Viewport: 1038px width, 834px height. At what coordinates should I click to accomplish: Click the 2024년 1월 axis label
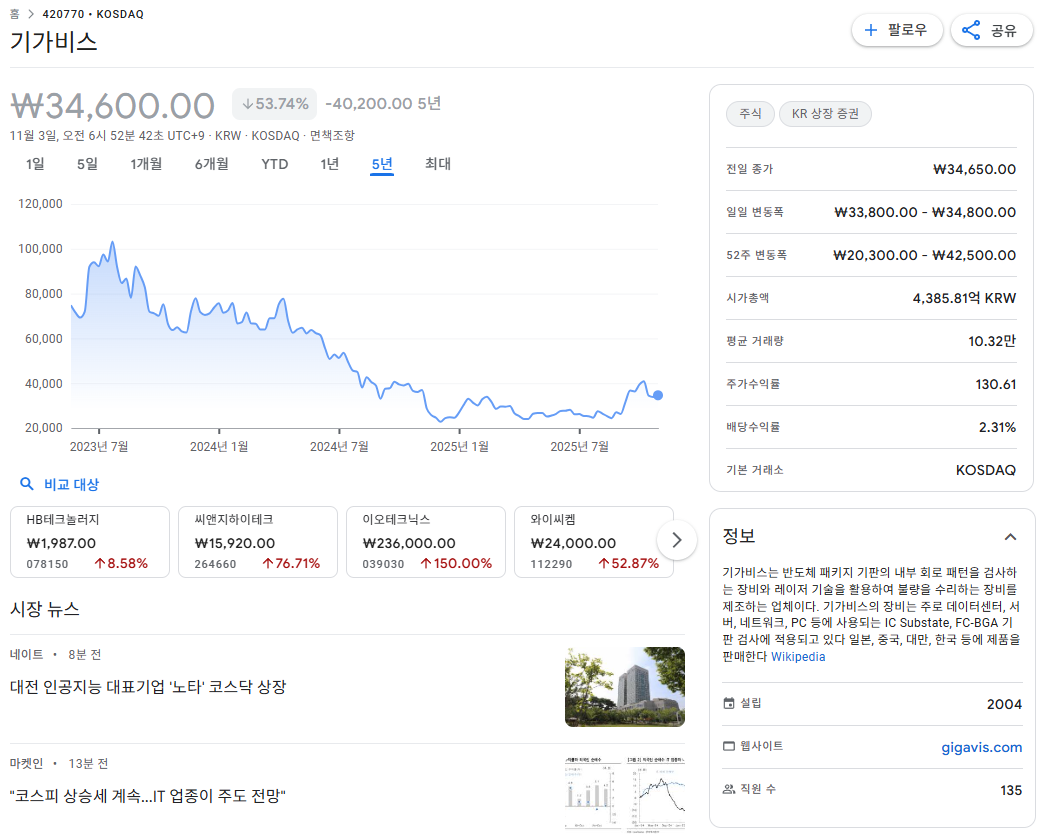tap(219, 447)
